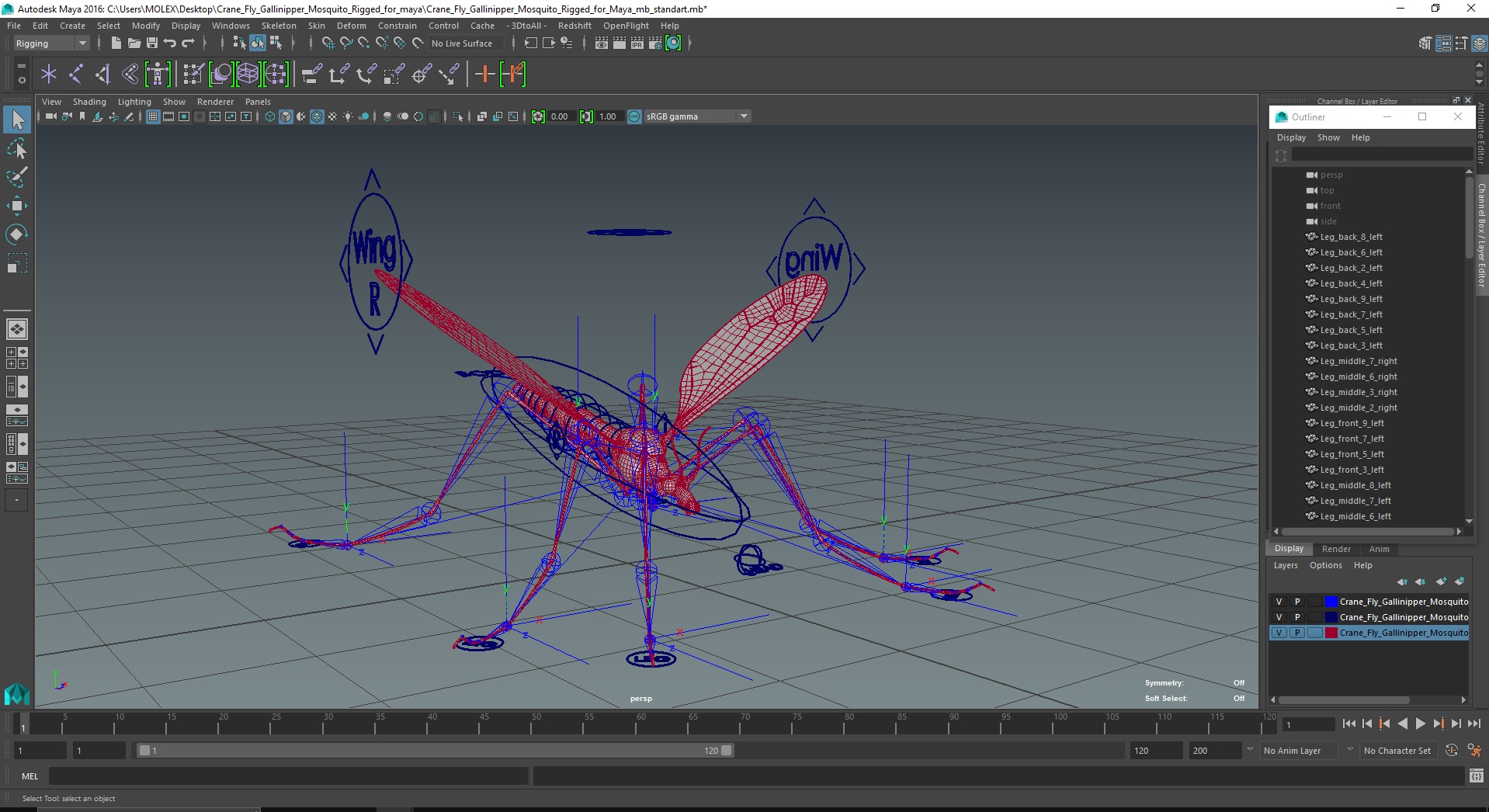Switch to the Anim layer tab
Viewport: 1489px width, 812px height.
1379,549
